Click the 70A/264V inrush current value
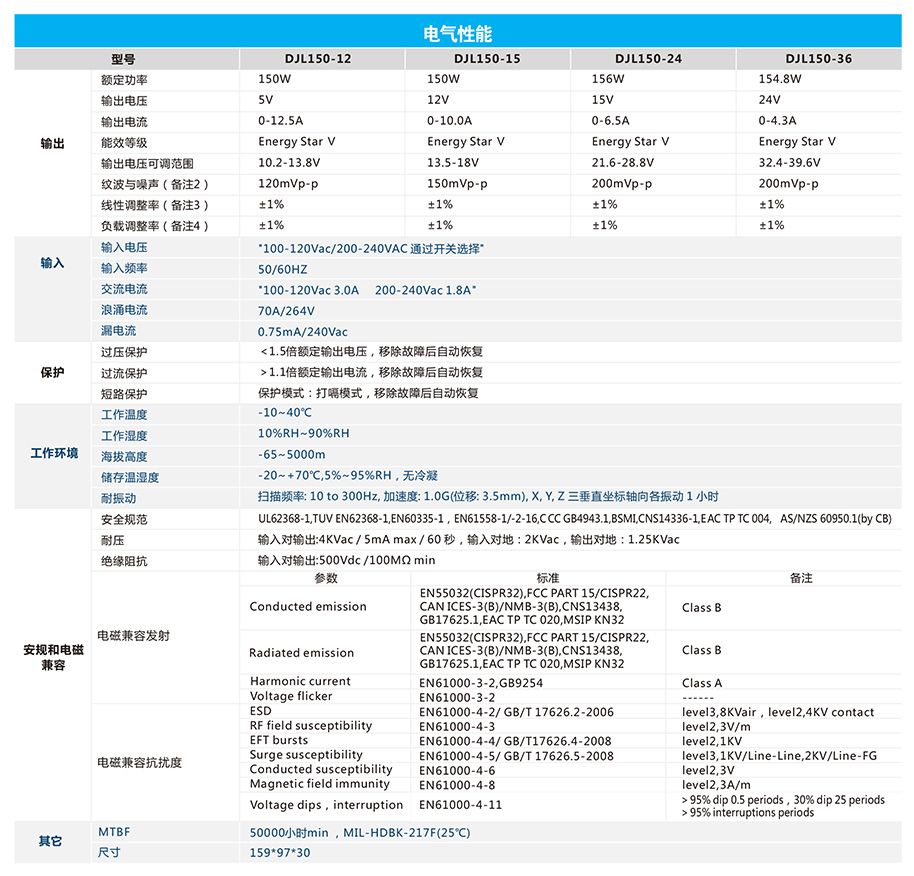The image size is (914, 876). pos(286,311)
